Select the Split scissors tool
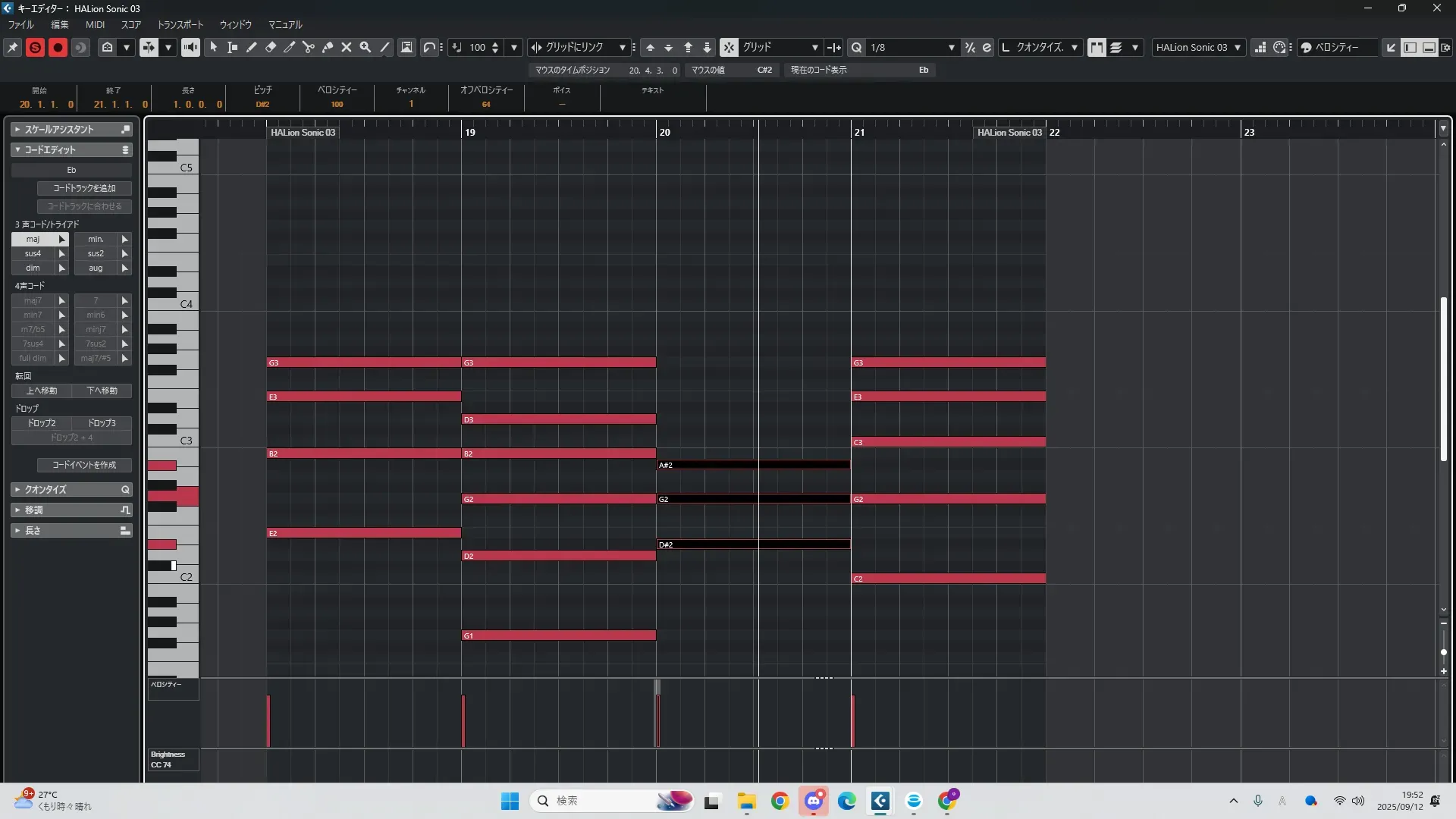The width and height of the screenshot is (1456, 819). tap(309, 47)
